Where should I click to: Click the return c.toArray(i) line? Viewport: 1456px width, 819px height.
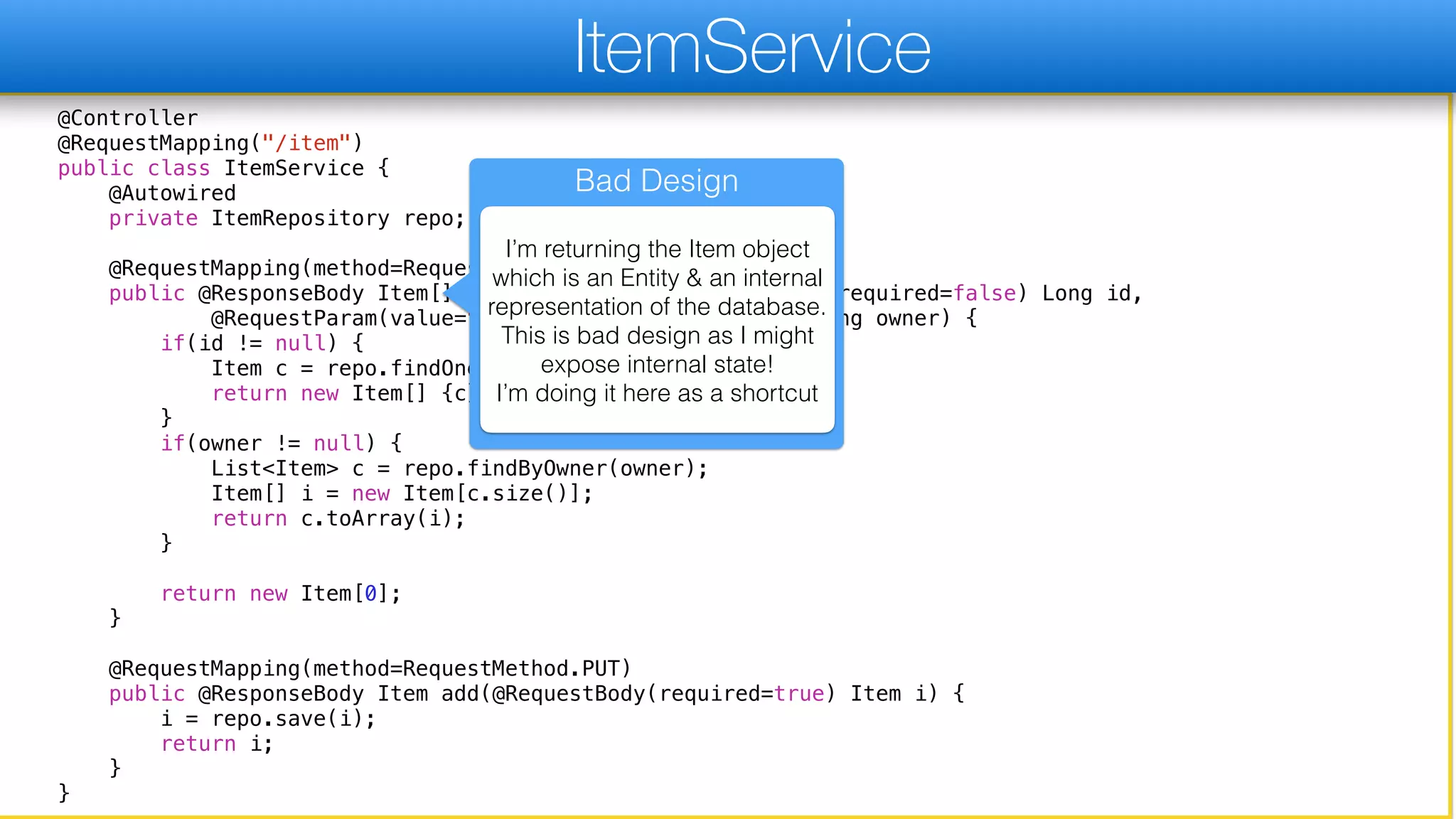(x=338, y=519)
